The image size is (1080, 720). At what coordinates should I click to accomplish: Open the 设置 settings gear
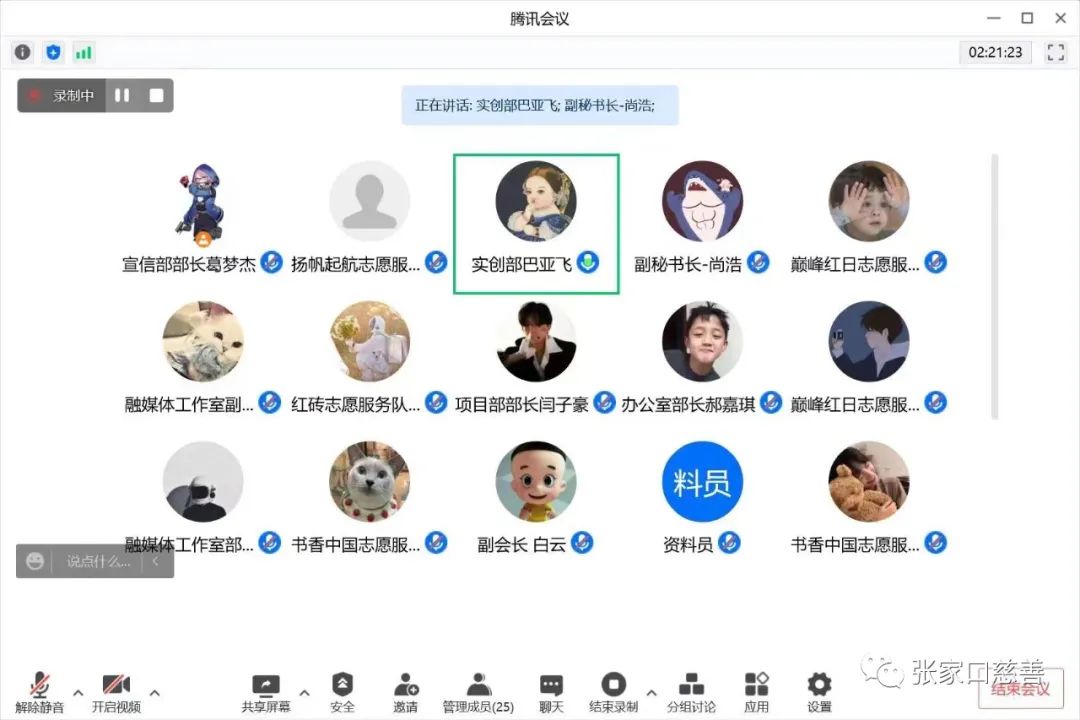click(819, 692)
